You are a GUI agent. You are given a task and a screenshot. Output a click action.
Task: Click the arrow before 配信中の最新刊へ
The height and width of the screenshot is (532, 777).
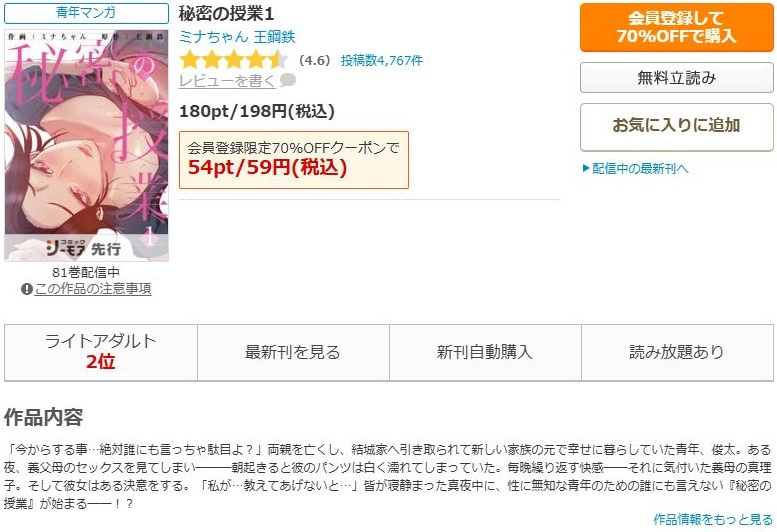[586, 168]
